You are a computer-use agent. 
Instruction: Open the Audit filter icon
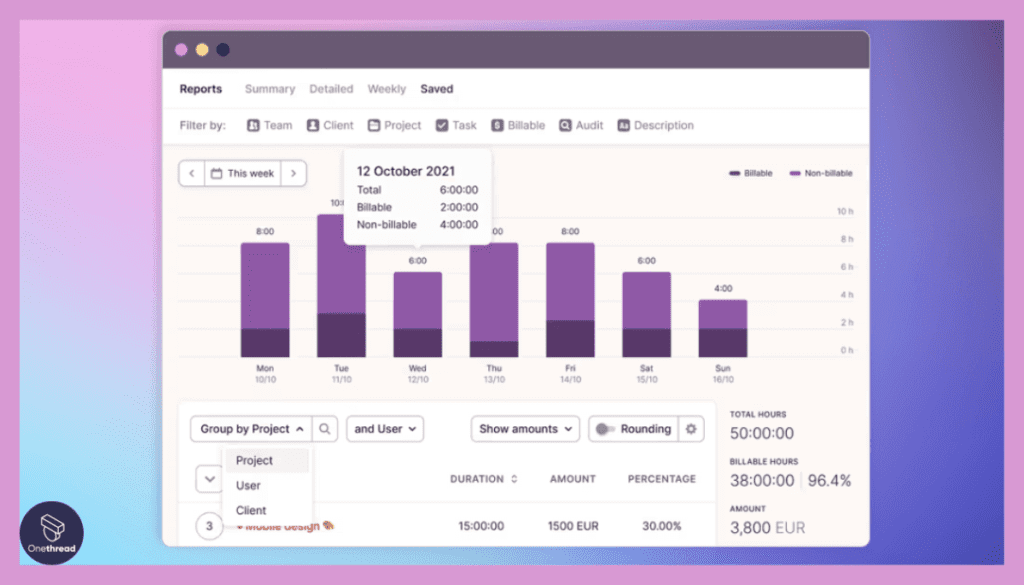pos(565,125)
